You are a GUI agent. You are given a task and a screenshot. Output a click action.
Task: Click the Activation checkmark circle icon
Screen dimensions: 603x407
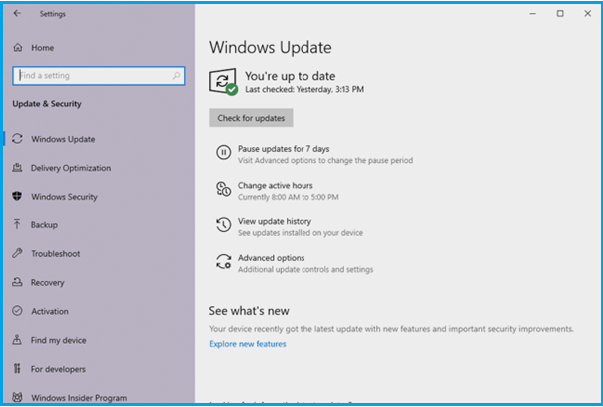[x=17, y=311]
